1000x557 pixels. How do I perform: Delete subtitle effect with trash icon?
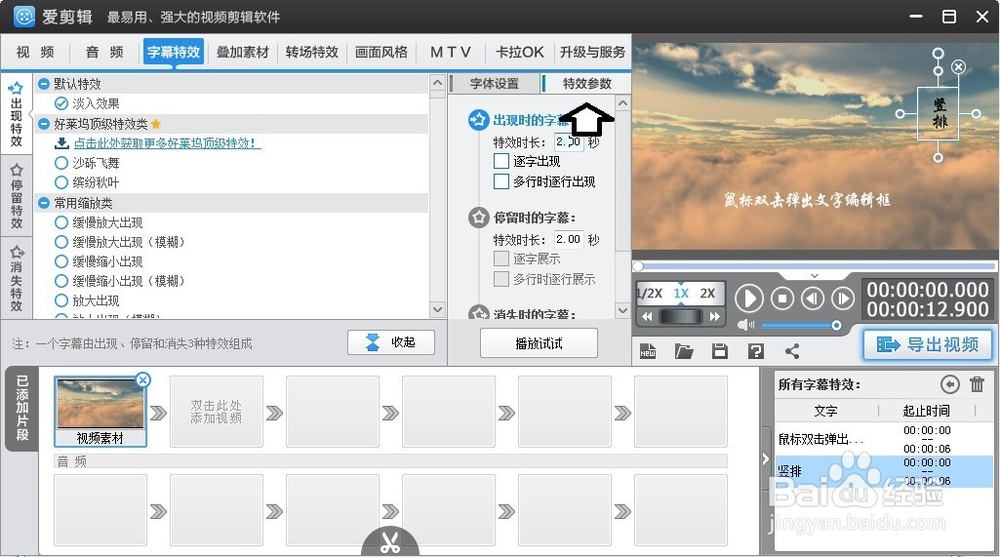click(977, 384)
